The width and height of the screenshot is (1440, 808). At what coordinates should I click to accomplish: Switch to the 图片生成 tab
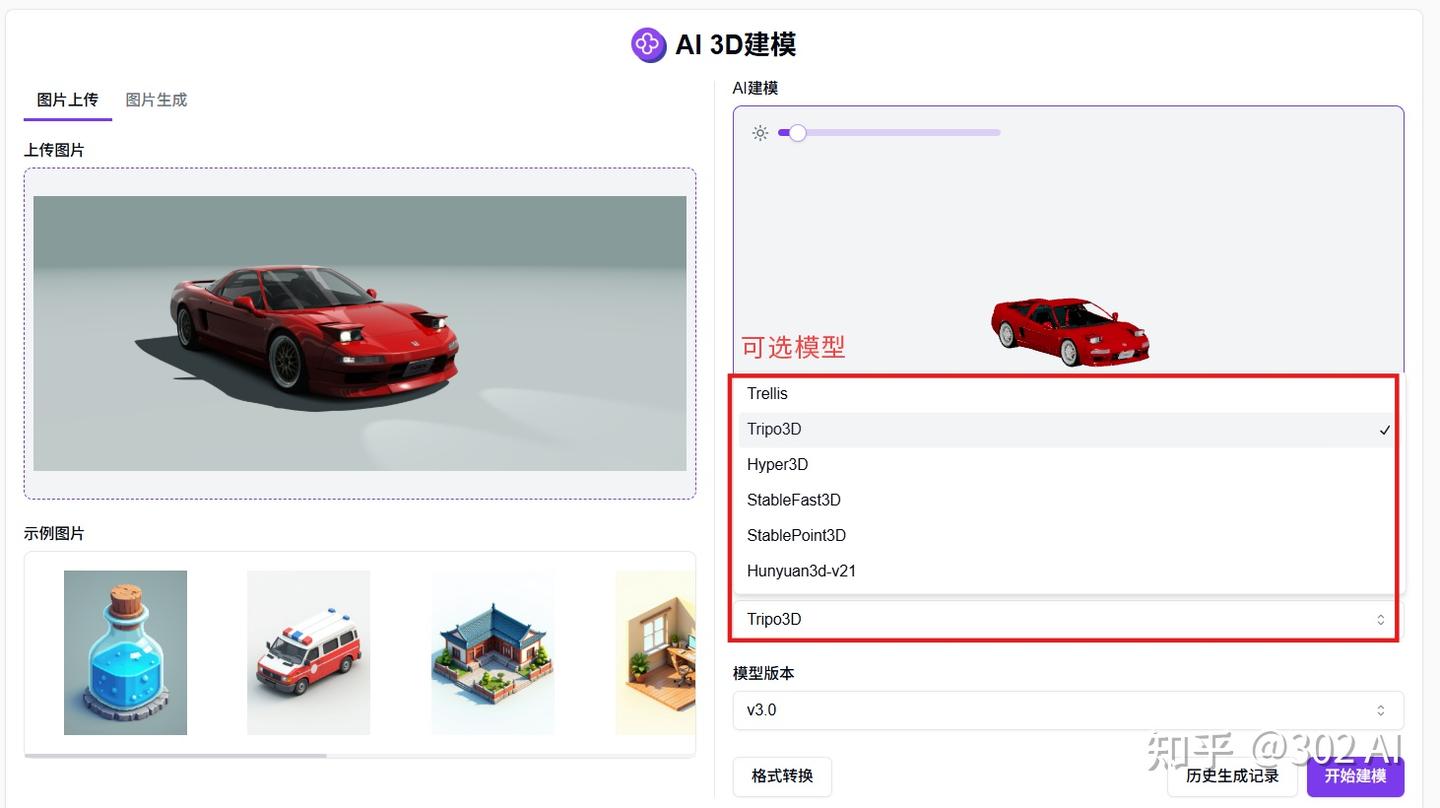point(155,99)
